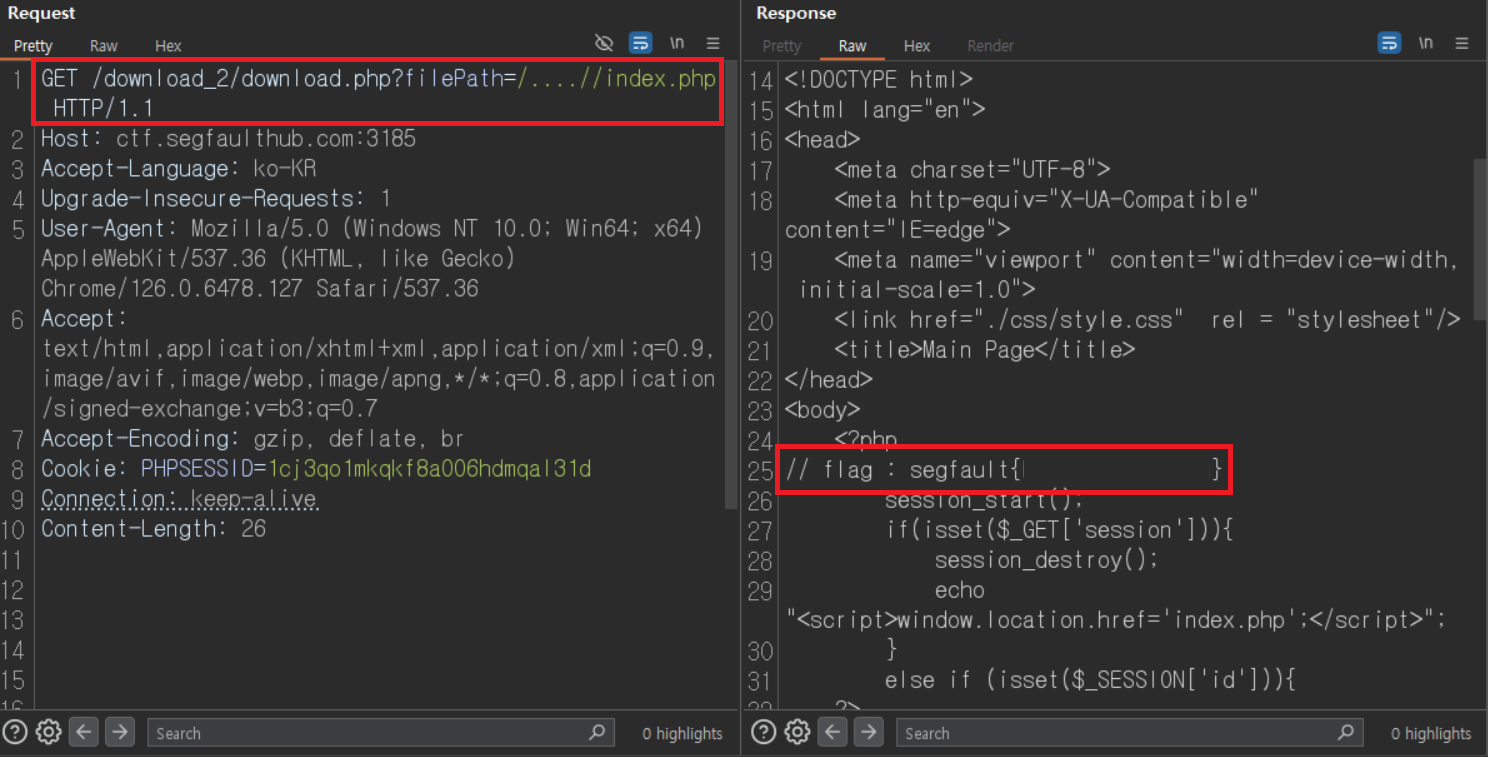Click the // flag : segfault{ line
The image size is (1488, 757).
pyautogui.click(x=1004, y=469)
